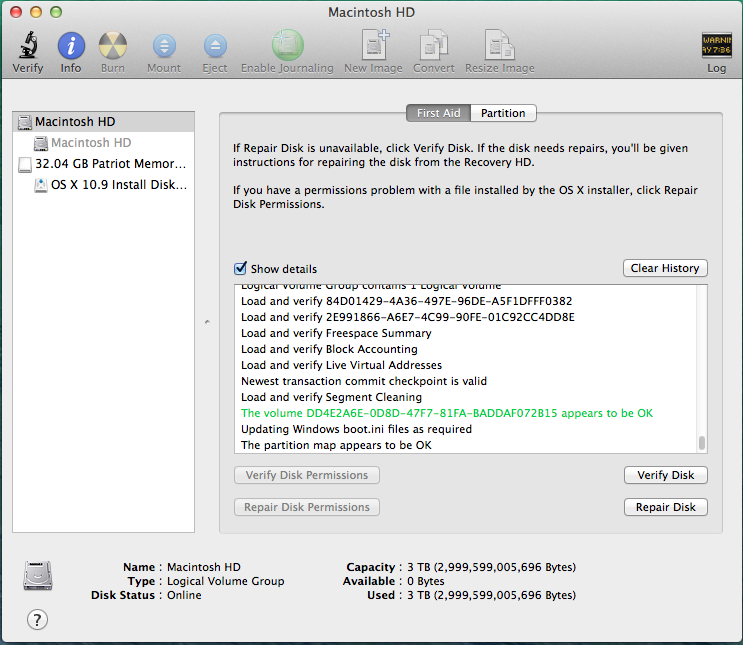Screen dimensions: 743x645
Task: Click 'Load and verify Segment Cleaning' line
Action: 331,397
